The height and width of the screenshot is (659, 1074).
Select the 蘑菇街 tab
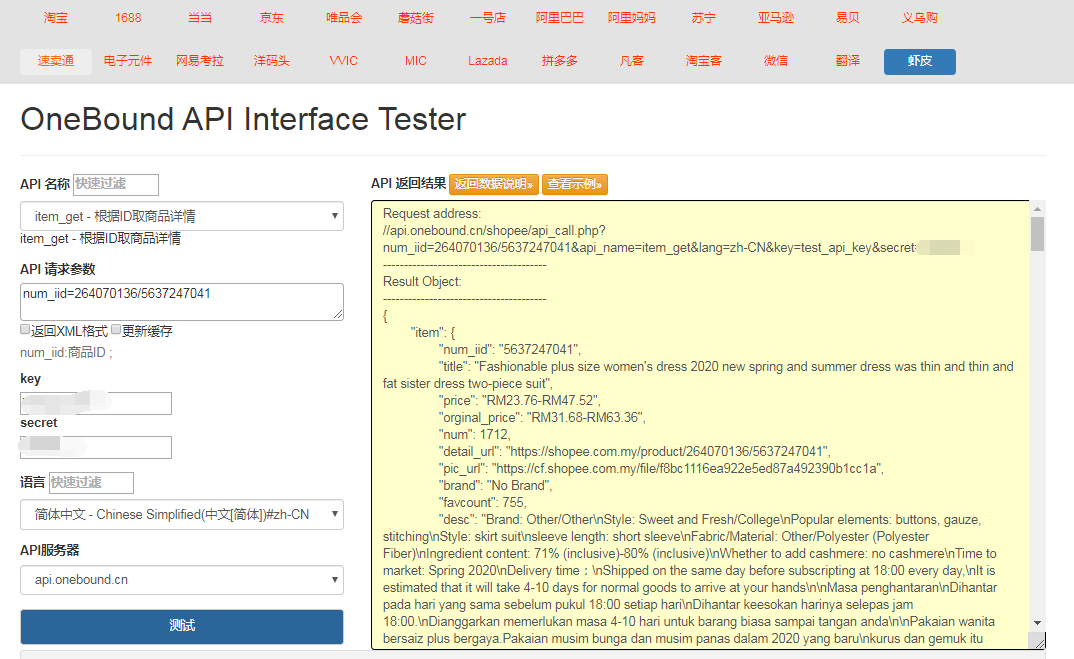[415, 18]
